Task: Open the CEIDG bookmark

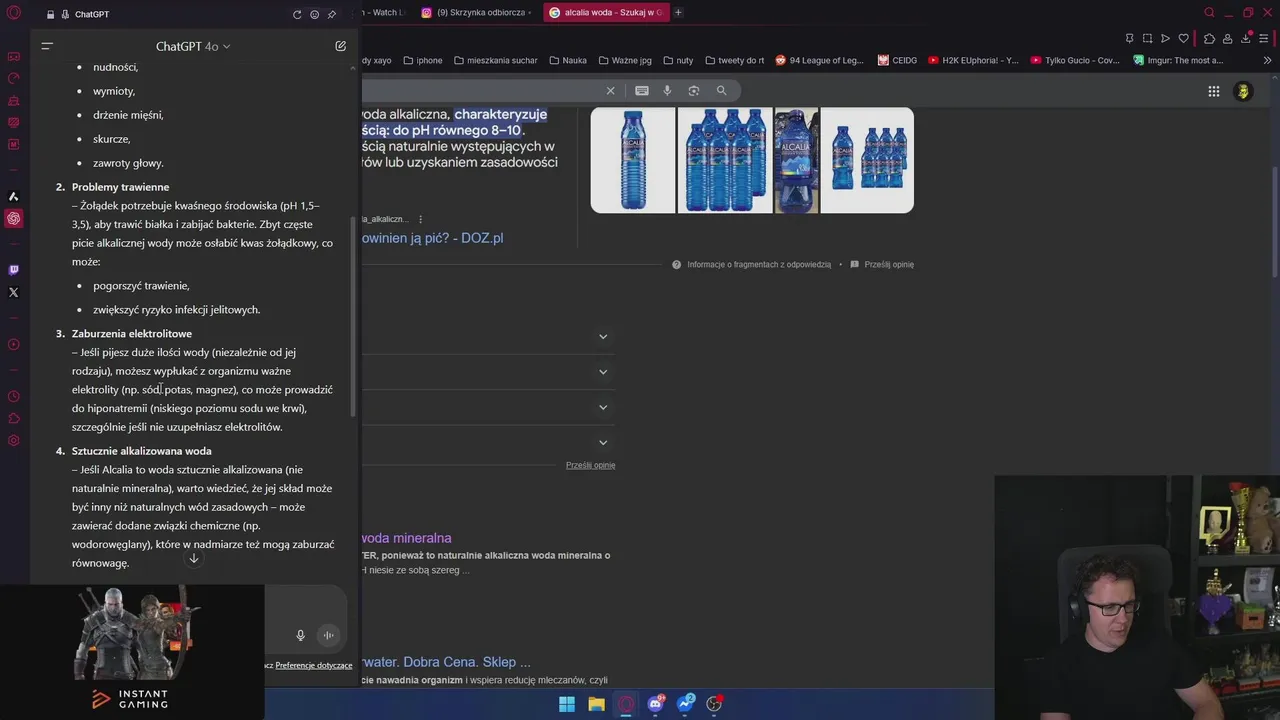Action: pos(897,60)
